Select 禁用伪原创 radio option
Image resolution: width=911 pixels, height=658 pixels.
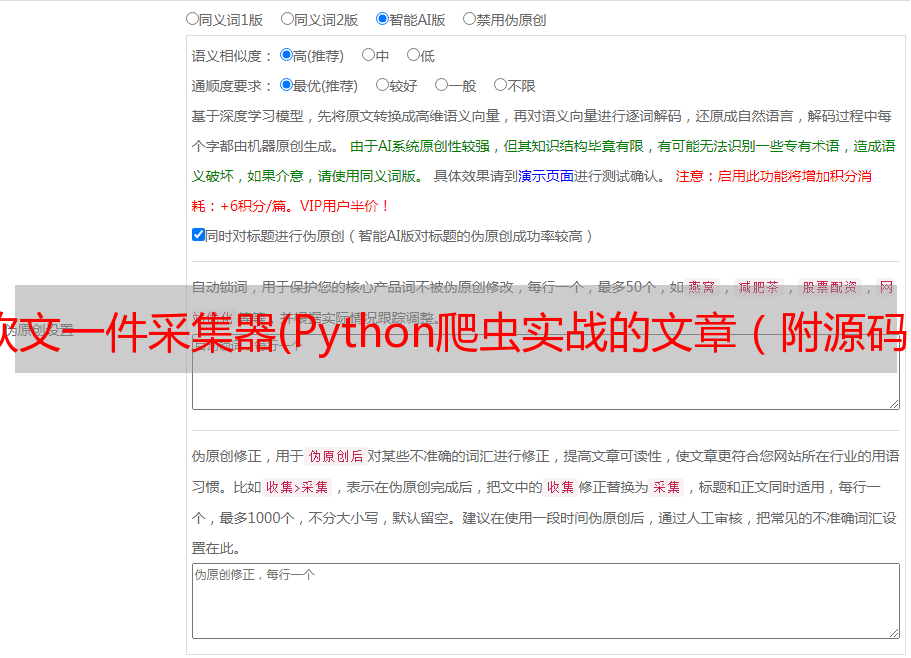click(x=469, y=19)
